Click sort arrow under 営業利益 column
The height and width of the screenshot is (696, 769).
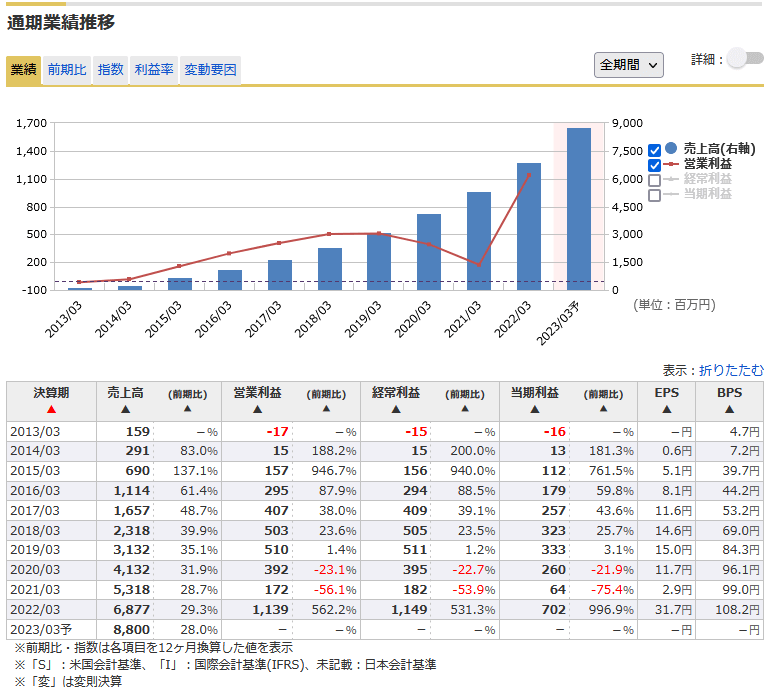coord(256,409)
